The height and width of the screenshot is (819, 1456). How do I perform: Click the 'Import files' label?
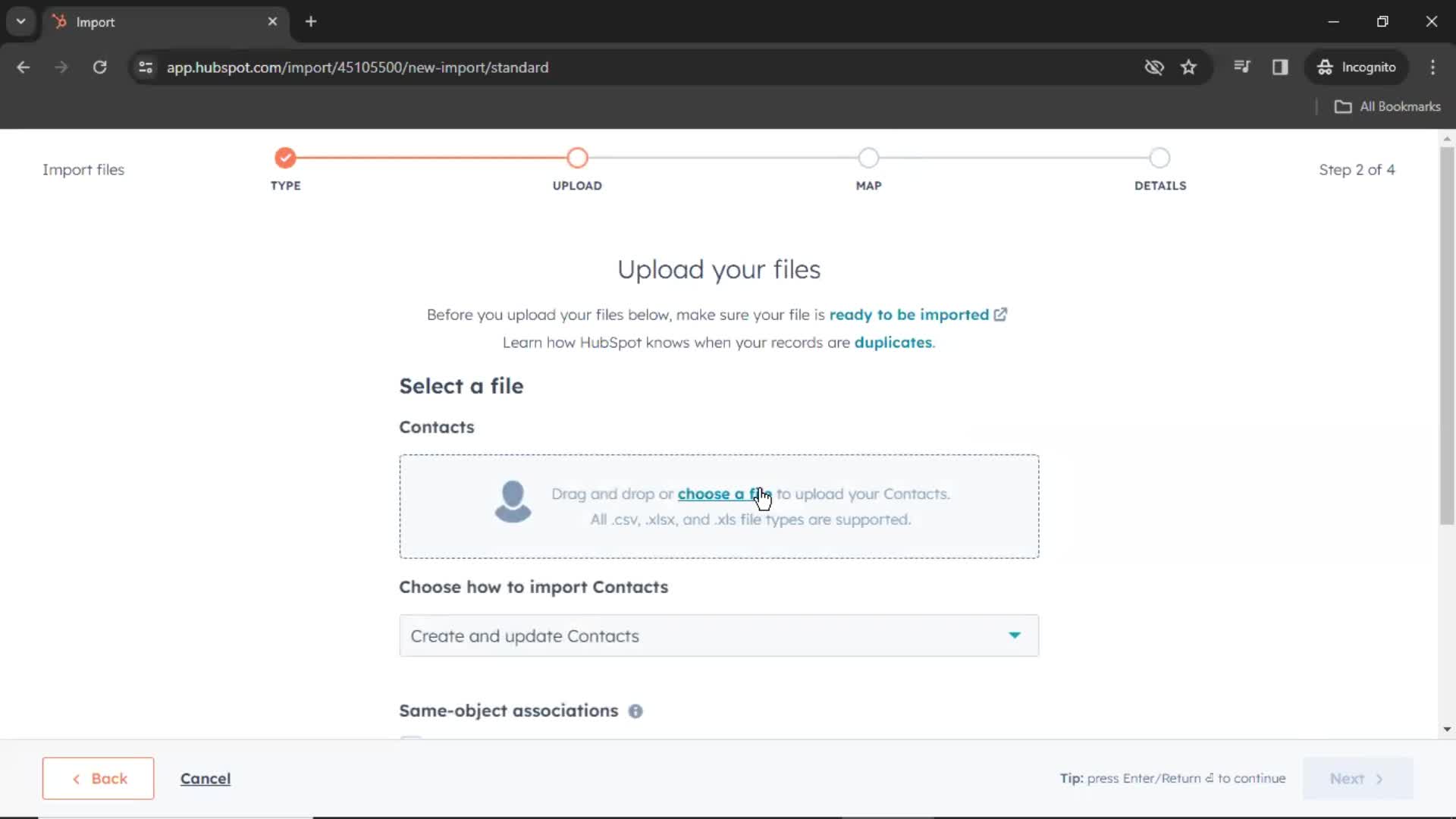coord(83,170)
